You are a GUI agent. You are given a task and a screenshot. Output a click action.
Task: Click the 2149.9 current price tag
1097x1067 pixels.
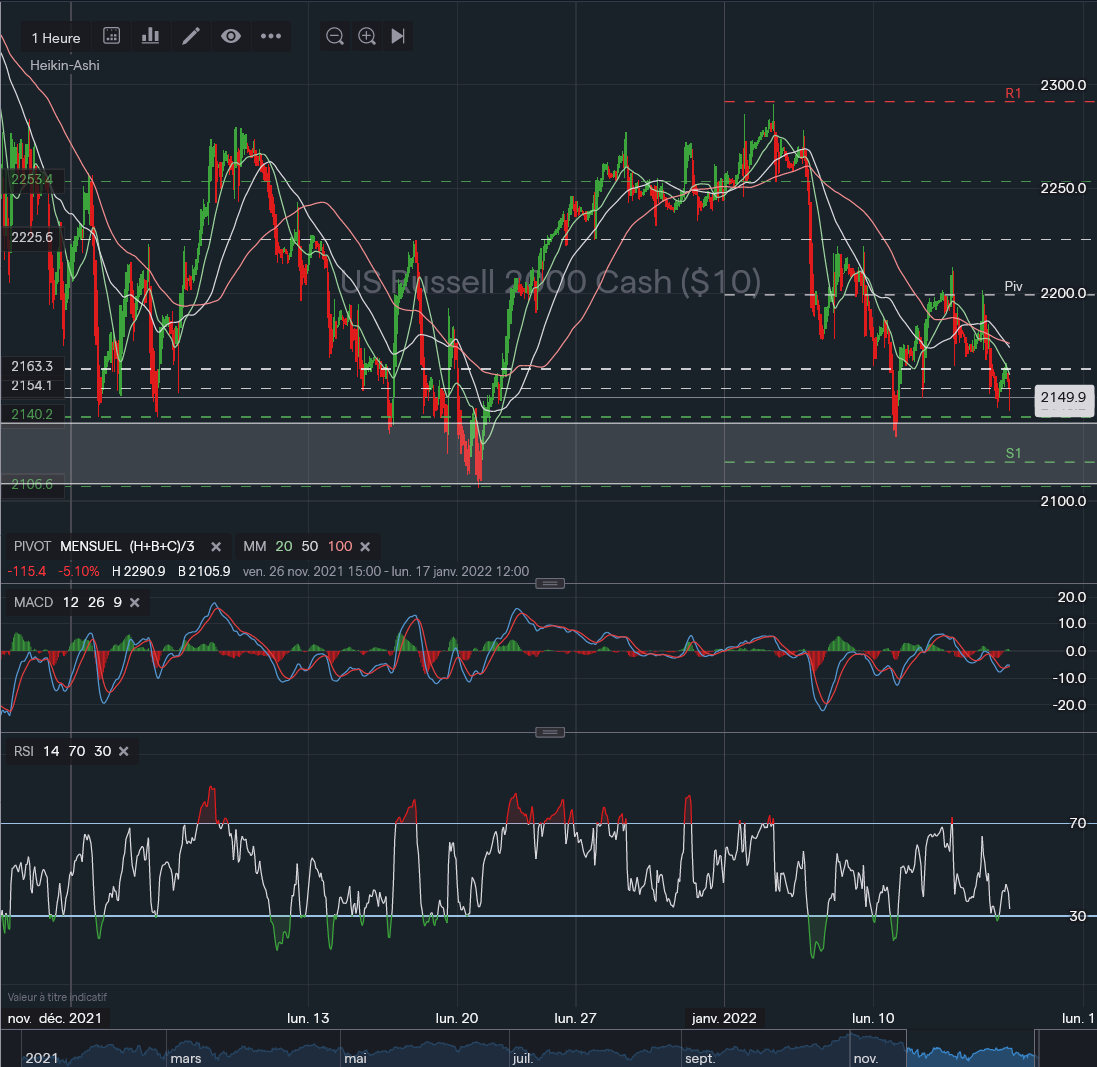point(1061,398)
